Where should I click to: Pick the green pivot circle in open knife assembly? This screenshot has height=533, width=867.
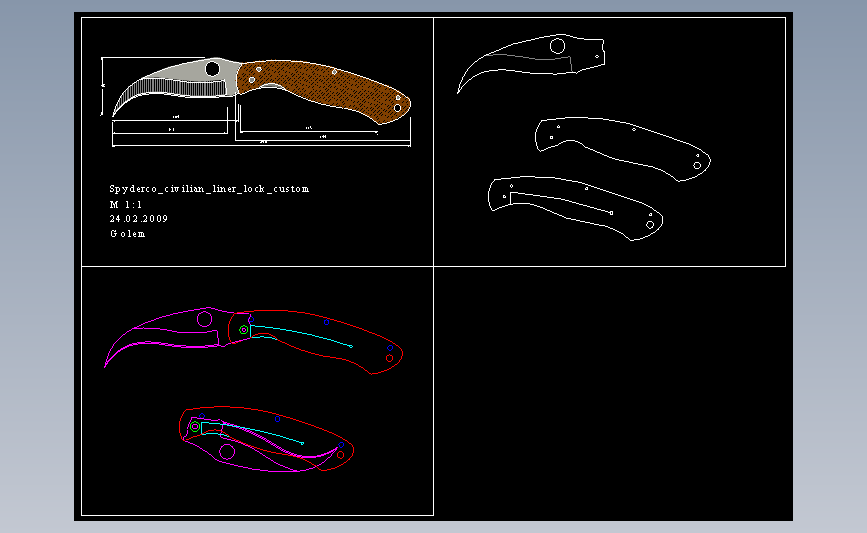[243, 330]
